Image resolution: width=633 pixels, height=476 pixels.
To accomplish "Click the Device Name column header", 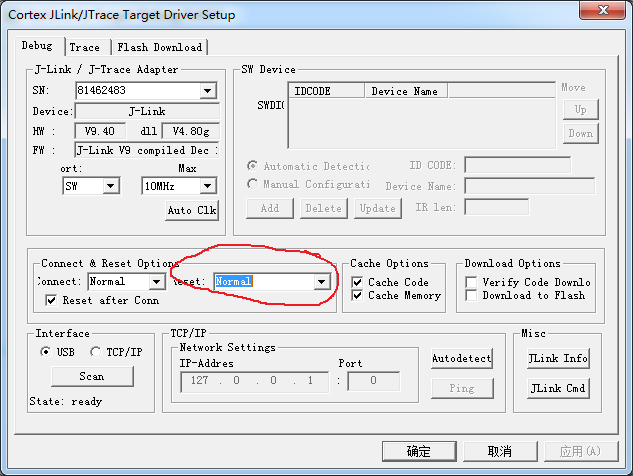I will pyautogui.click(x=406, y=91).
